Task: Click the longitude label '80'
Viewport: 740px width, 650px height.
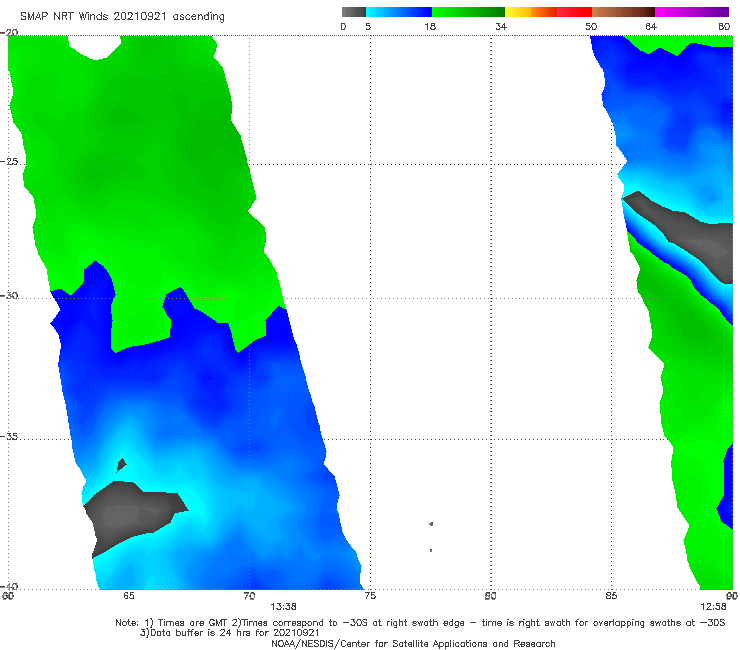Action: click(x=491, y=596)
